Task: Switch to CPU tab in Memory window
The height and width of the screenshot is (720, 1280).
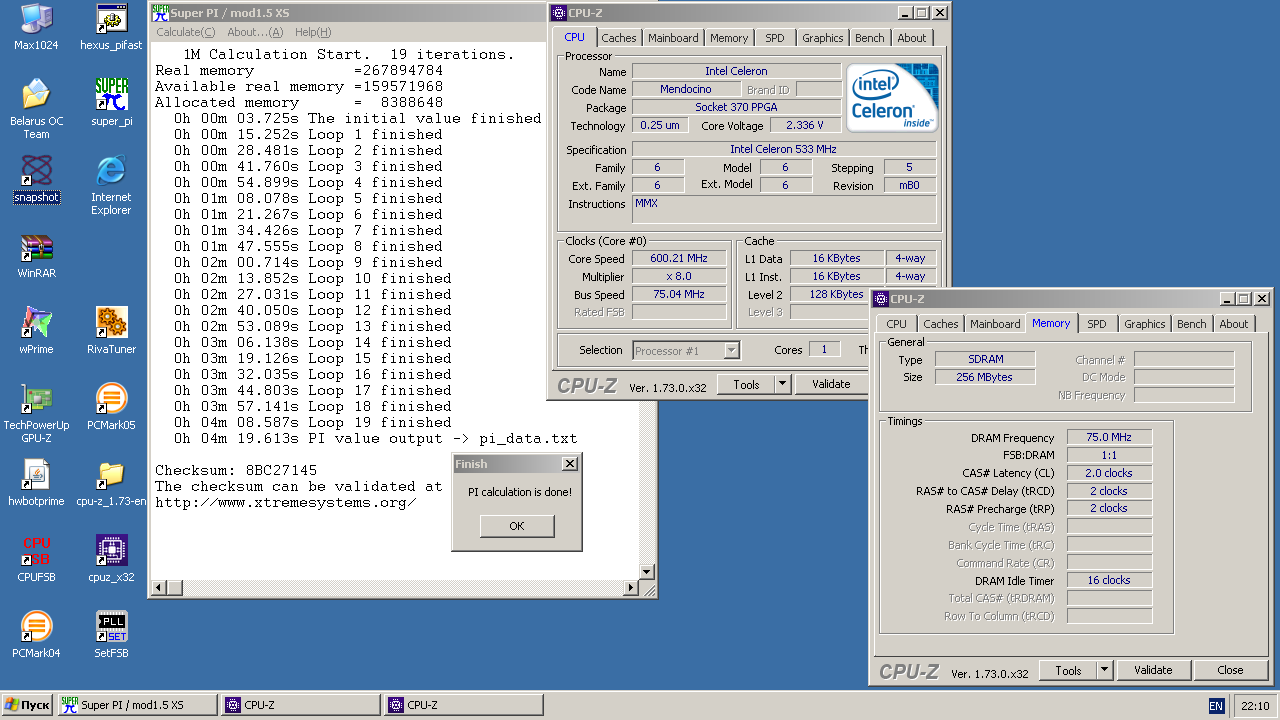Action: click(x=897, y=324)
